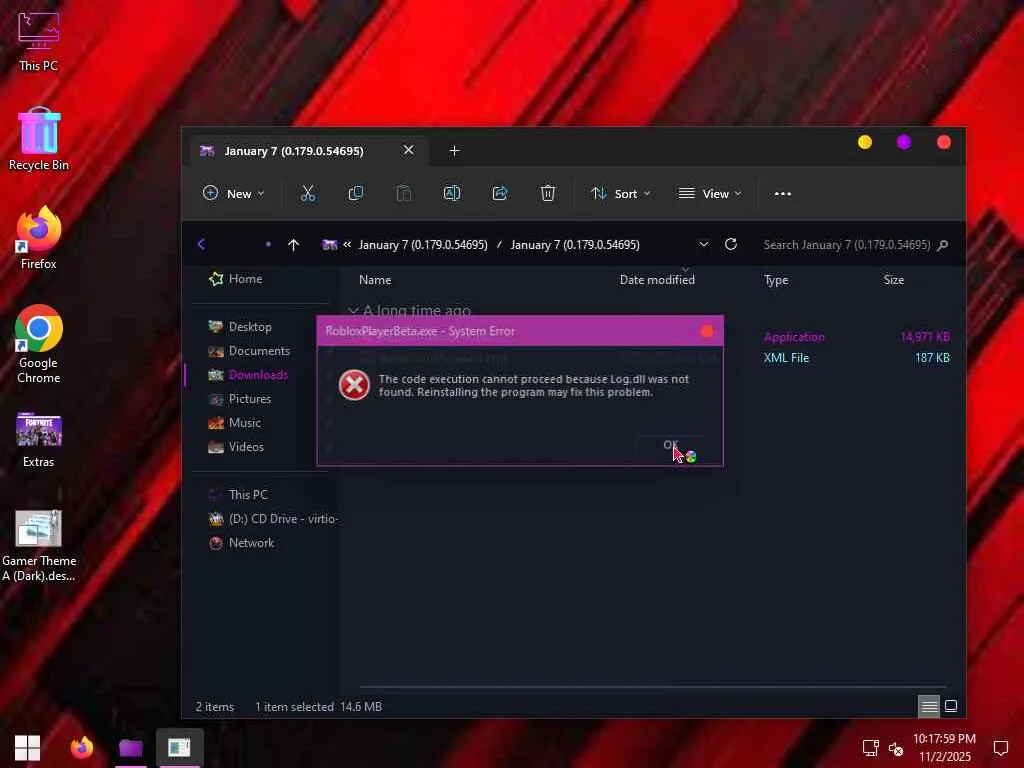
Task: Click the Rename icon in toolbar
Action: (x=452, y=193)
